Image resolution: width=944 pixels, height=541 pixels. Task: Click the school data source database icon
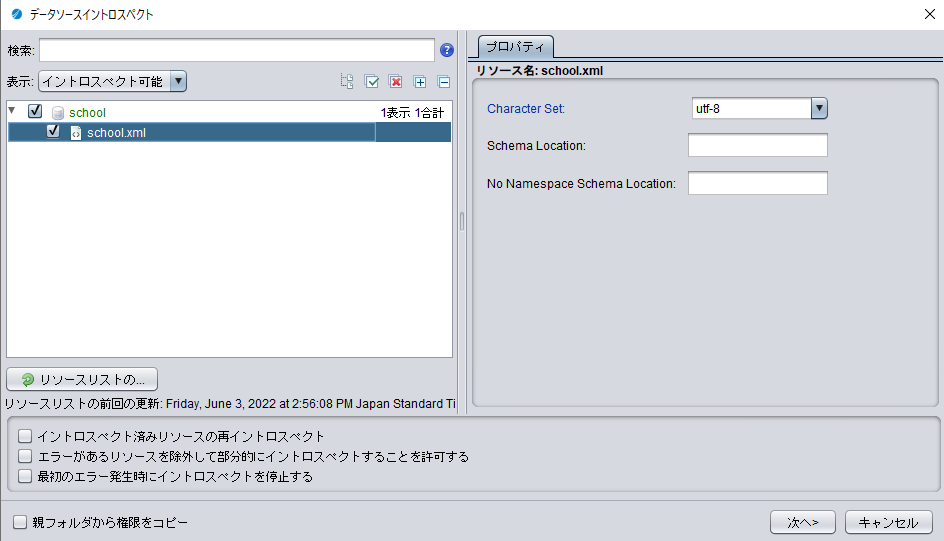click(58, 113)
